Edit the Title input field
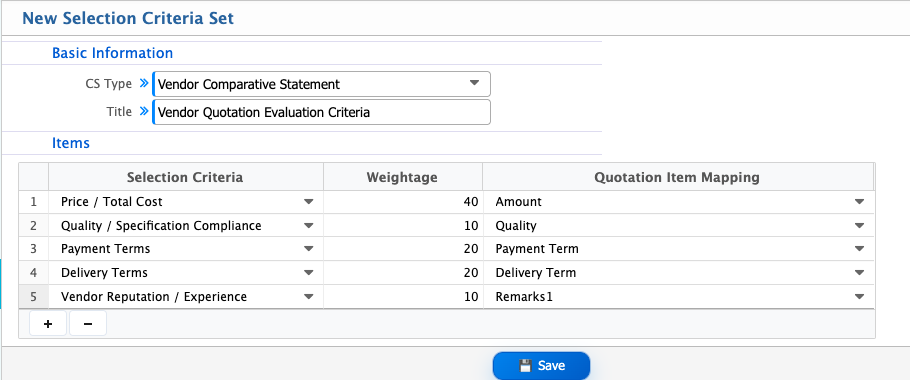Screen dimensions: 910x380 (x=322, y=112)
